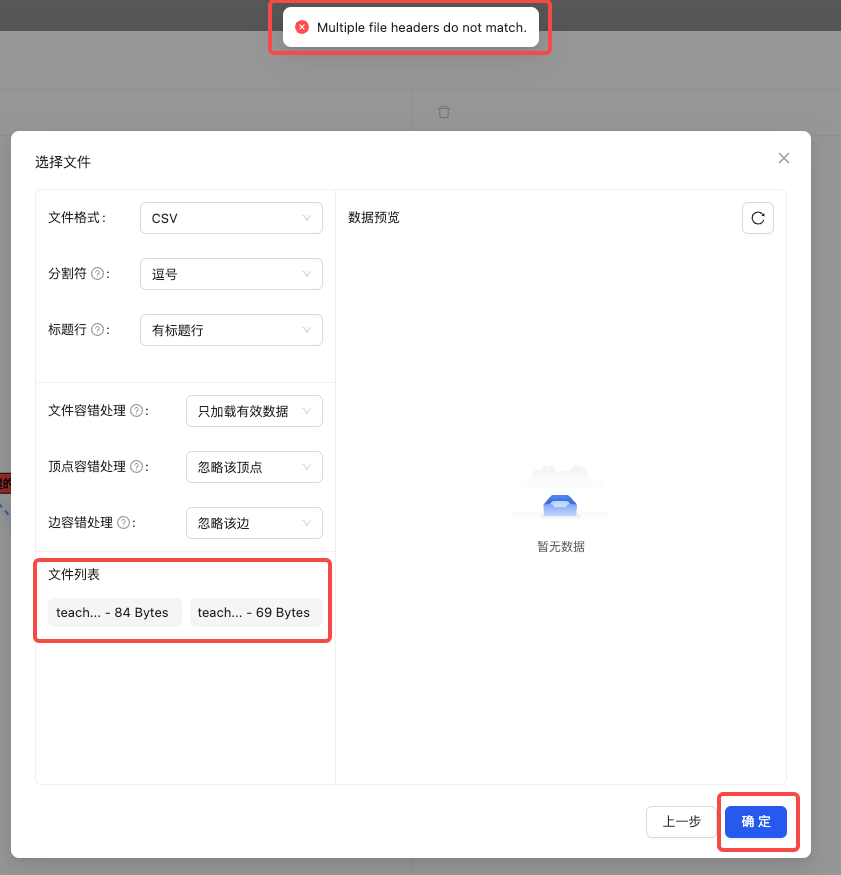Click the 'Multiple file headers do not match.' message
Viewport: 841px width, 875px height.
[422, 27]
